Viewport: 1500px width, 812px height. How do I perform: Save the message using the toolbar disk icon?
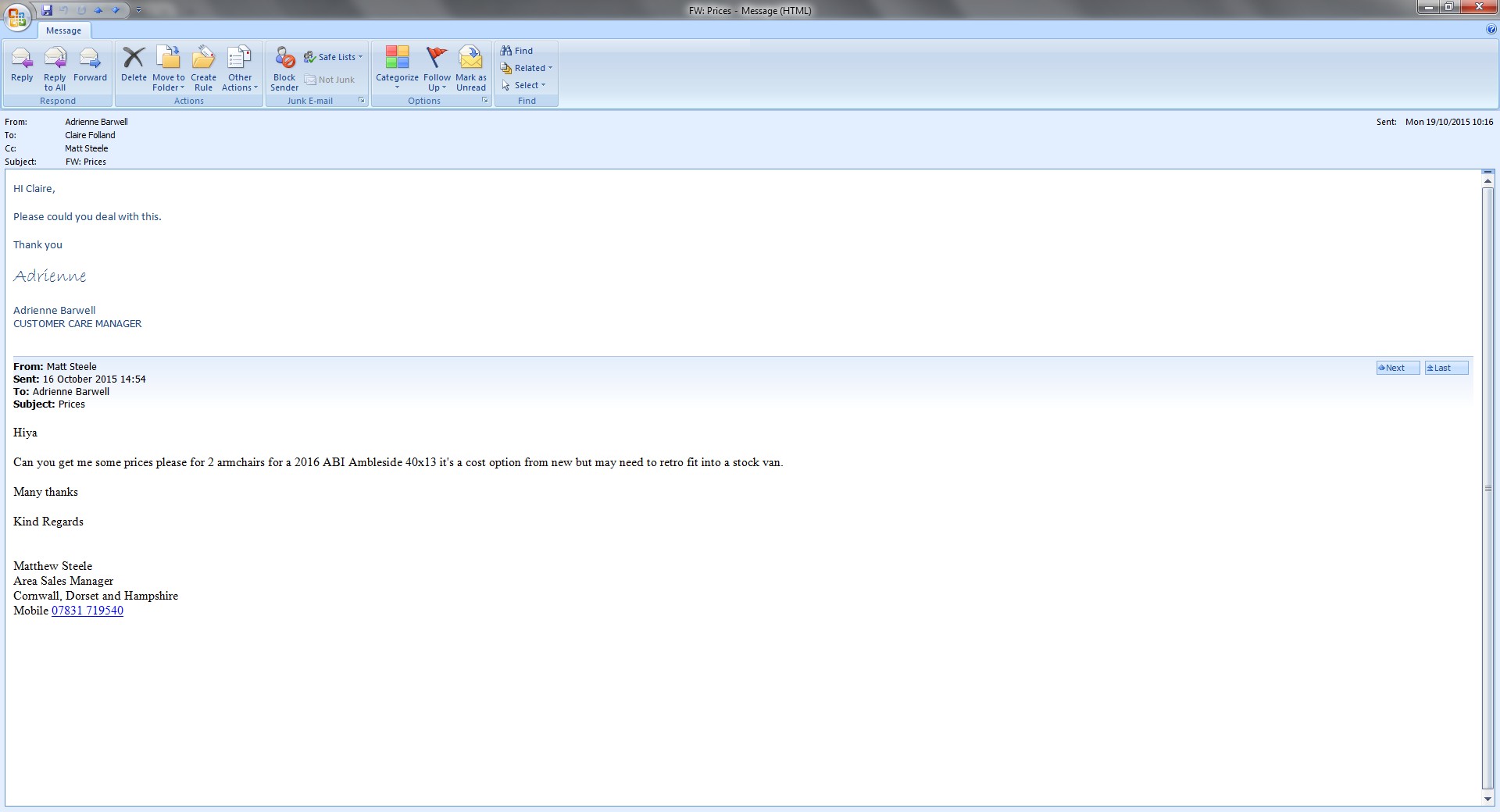[47, 10]
